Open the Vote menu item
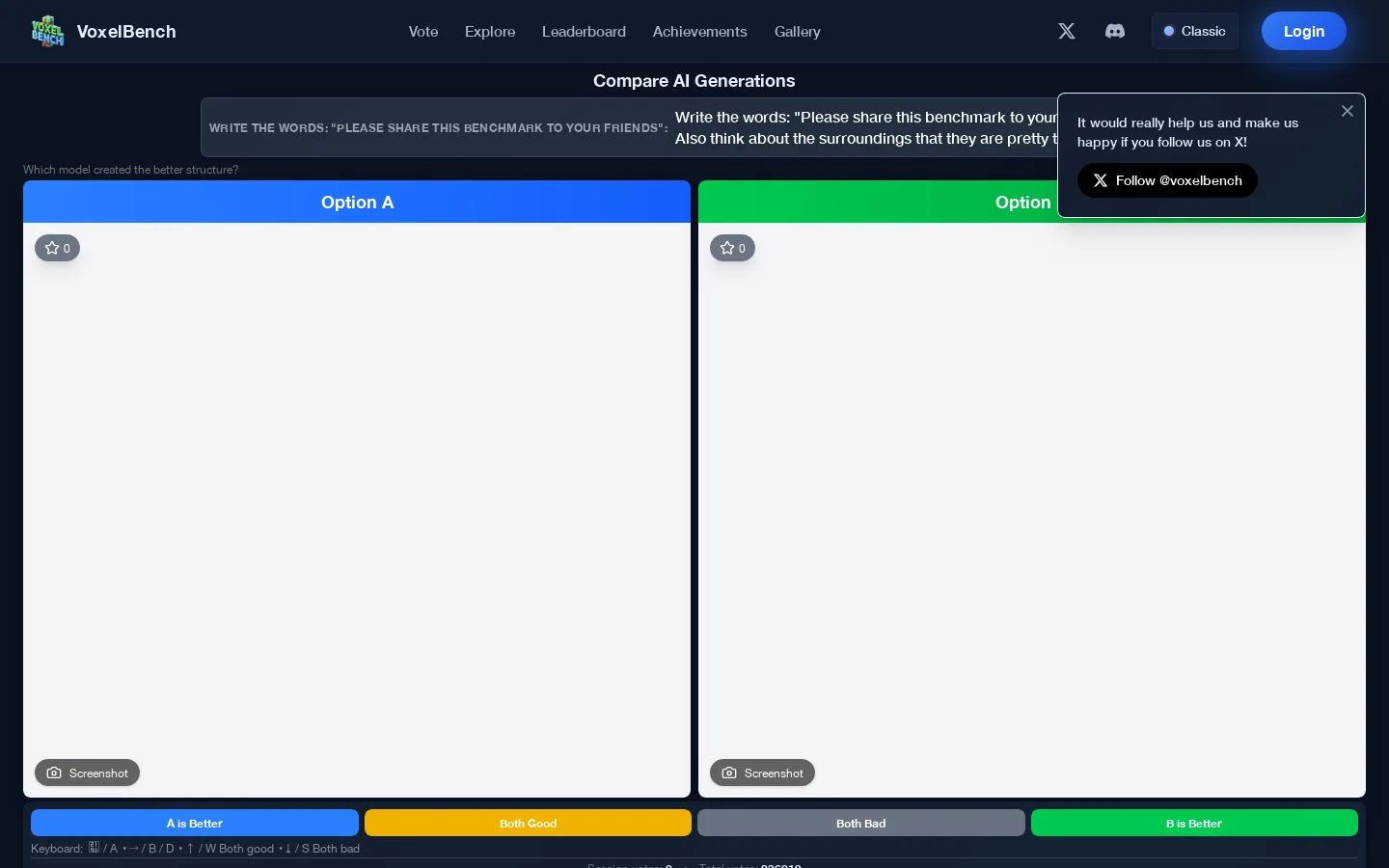 pos(423,31)
